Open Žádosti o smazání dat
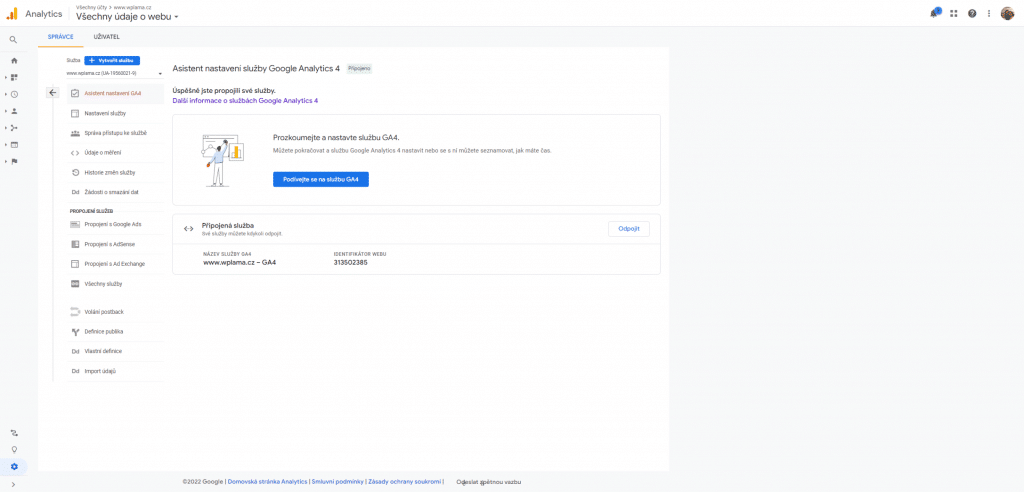The image size is (1024, 492). click(116, 193)
